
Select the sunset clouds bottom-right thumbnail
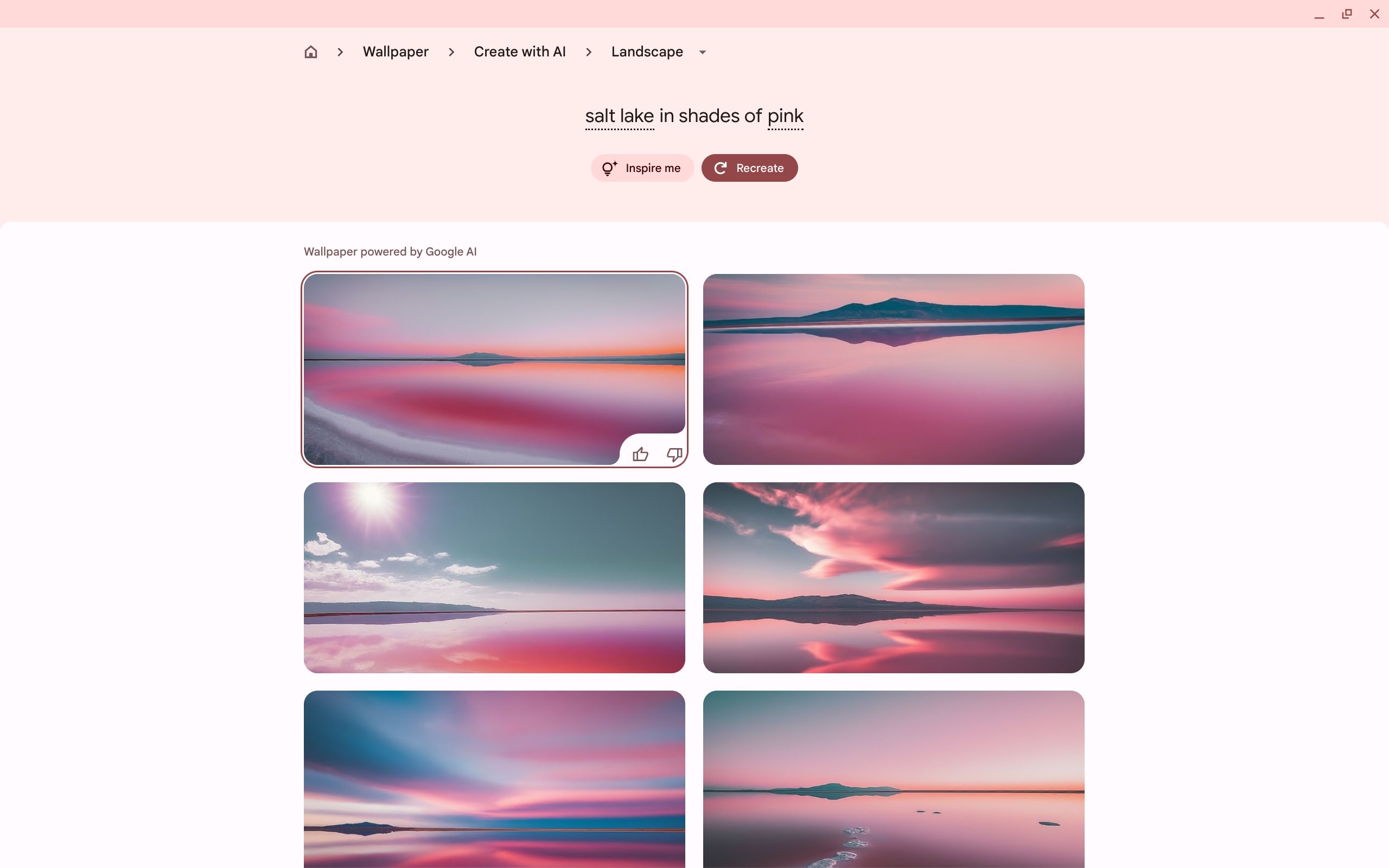893,577
